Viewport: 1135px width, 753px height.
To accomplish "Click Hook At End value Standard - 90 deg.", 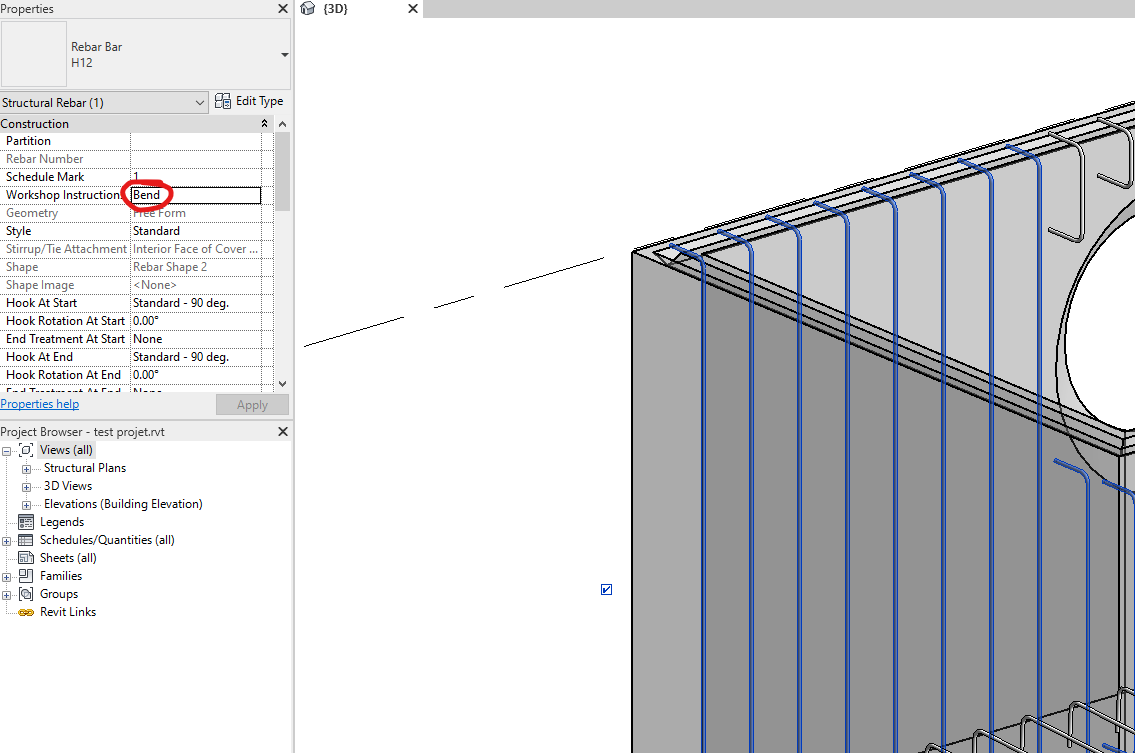I will (195, 357).
